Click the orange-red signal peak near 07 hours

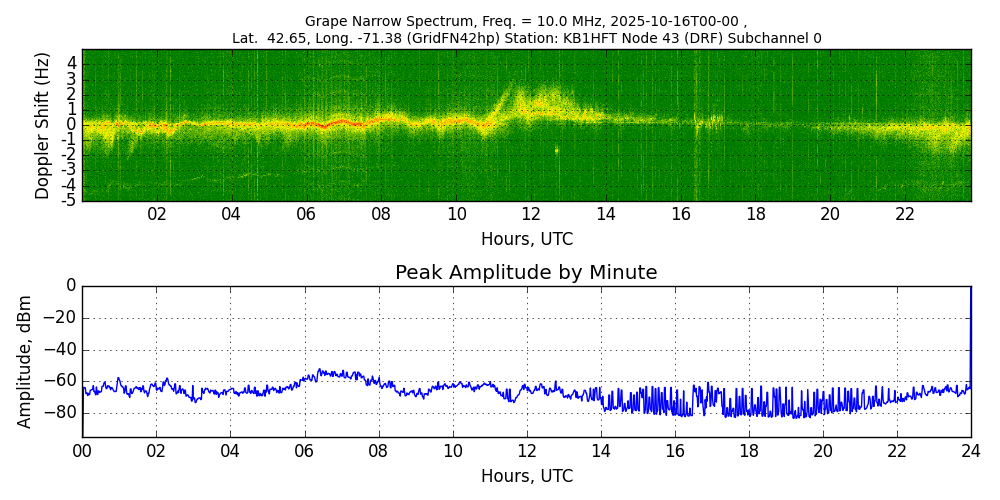[x=342, y=122]
